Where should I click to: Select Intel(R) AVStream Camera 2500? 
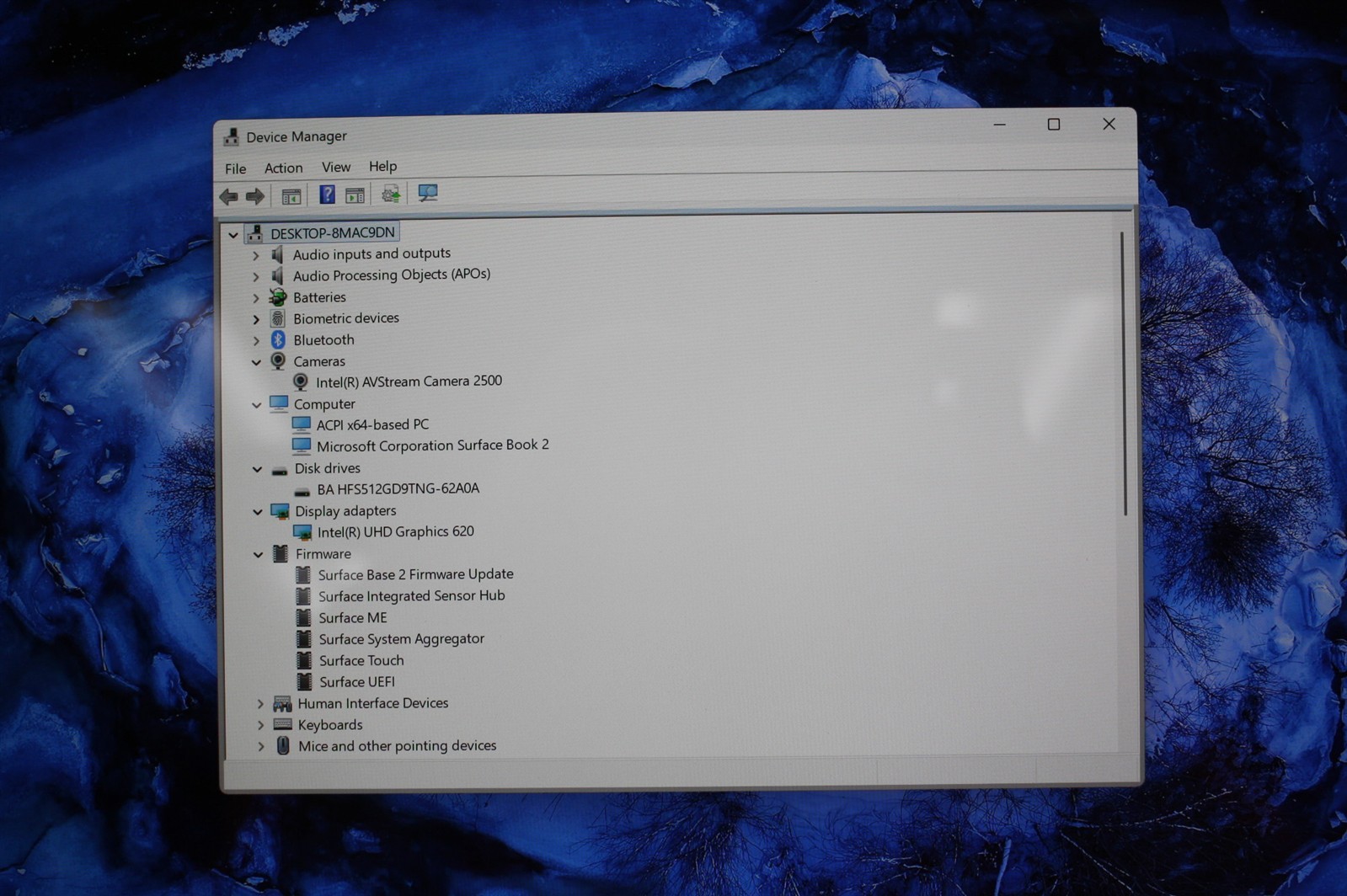[x=409, y=381]
